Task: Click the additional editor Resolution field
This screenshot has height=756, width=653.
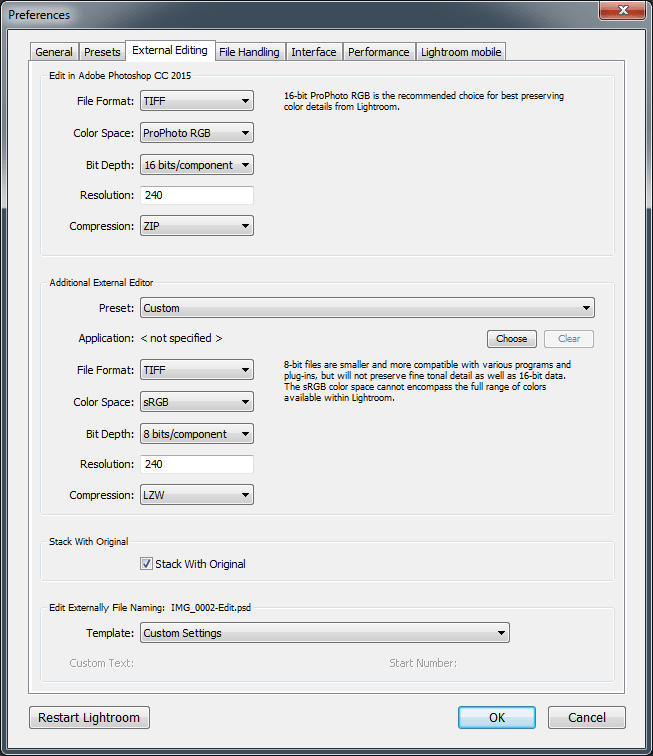Action: pos(197,464)
